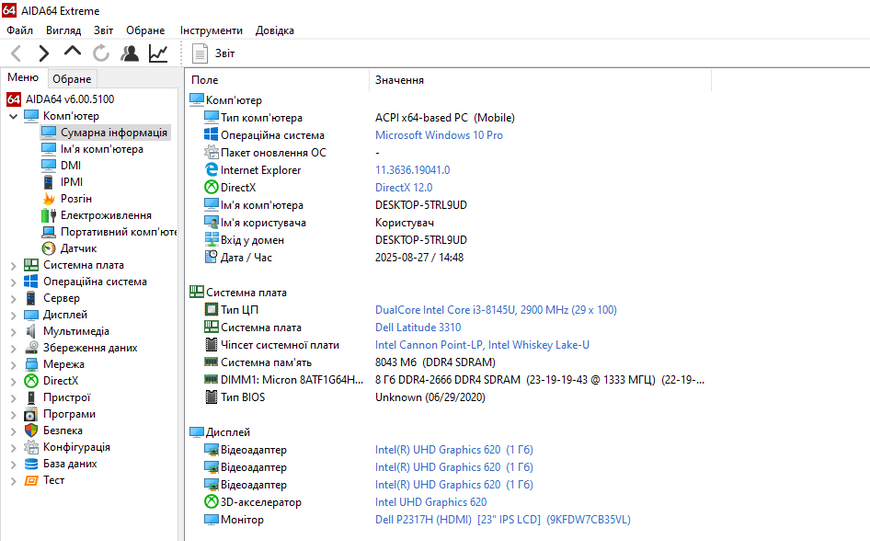Click the Мережа network icon
This screenshot has height=541, width=870.
[31, 365]
